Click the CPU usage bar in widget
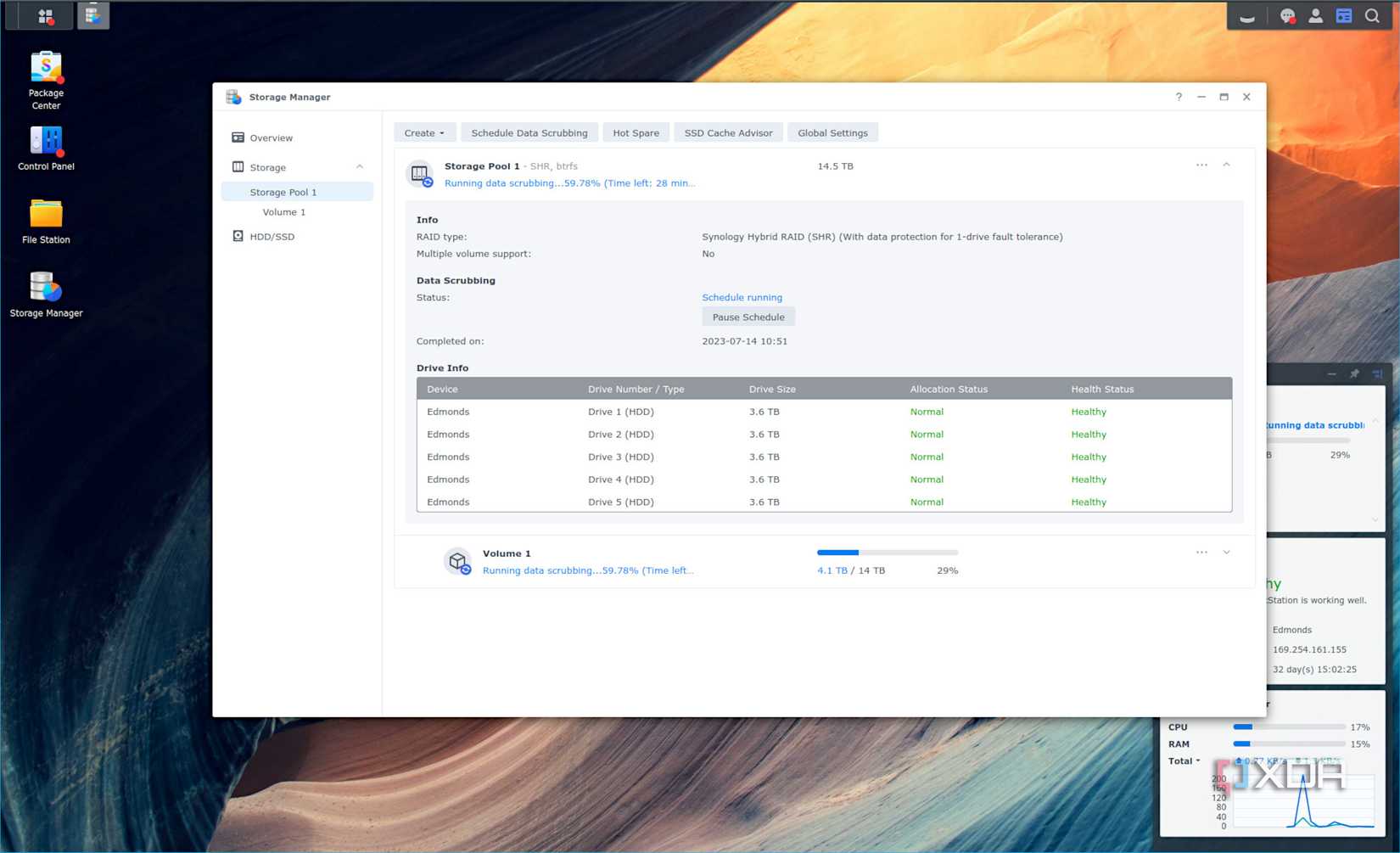1400x853 pixels. [x=1289, y=727]
